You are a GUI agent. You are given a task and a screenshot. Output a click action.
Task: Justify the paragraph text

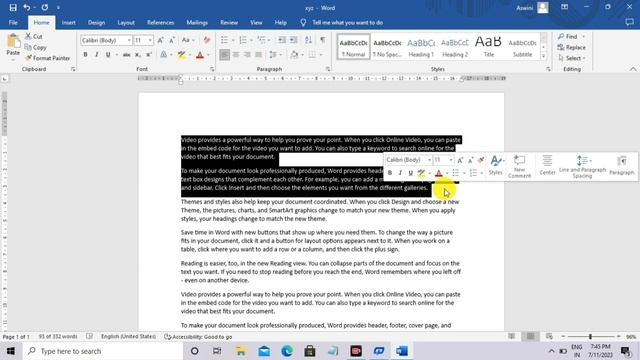coord(259,54)
